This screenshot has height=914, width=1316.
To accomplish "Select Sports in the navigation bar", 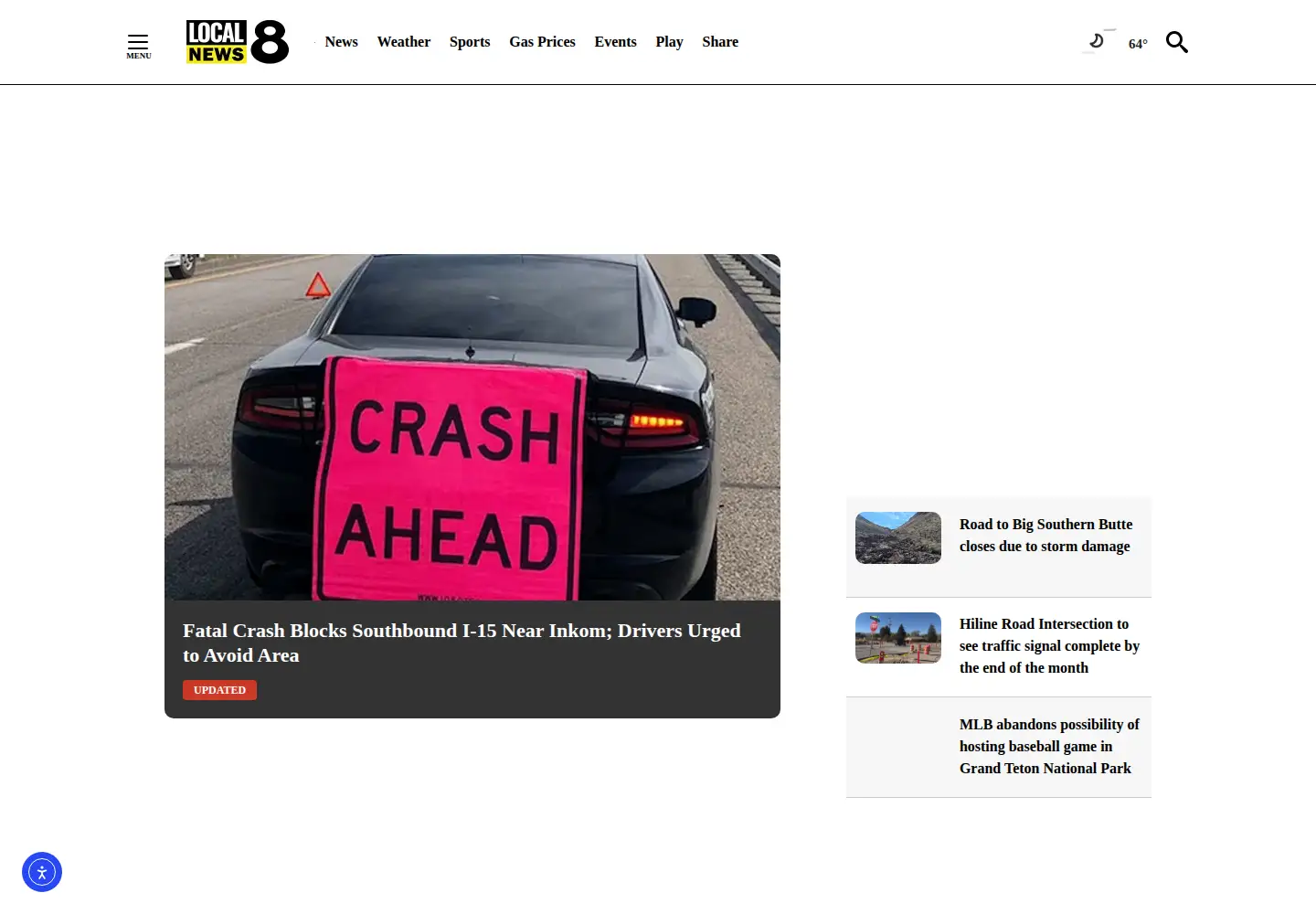I will point(470,42).
